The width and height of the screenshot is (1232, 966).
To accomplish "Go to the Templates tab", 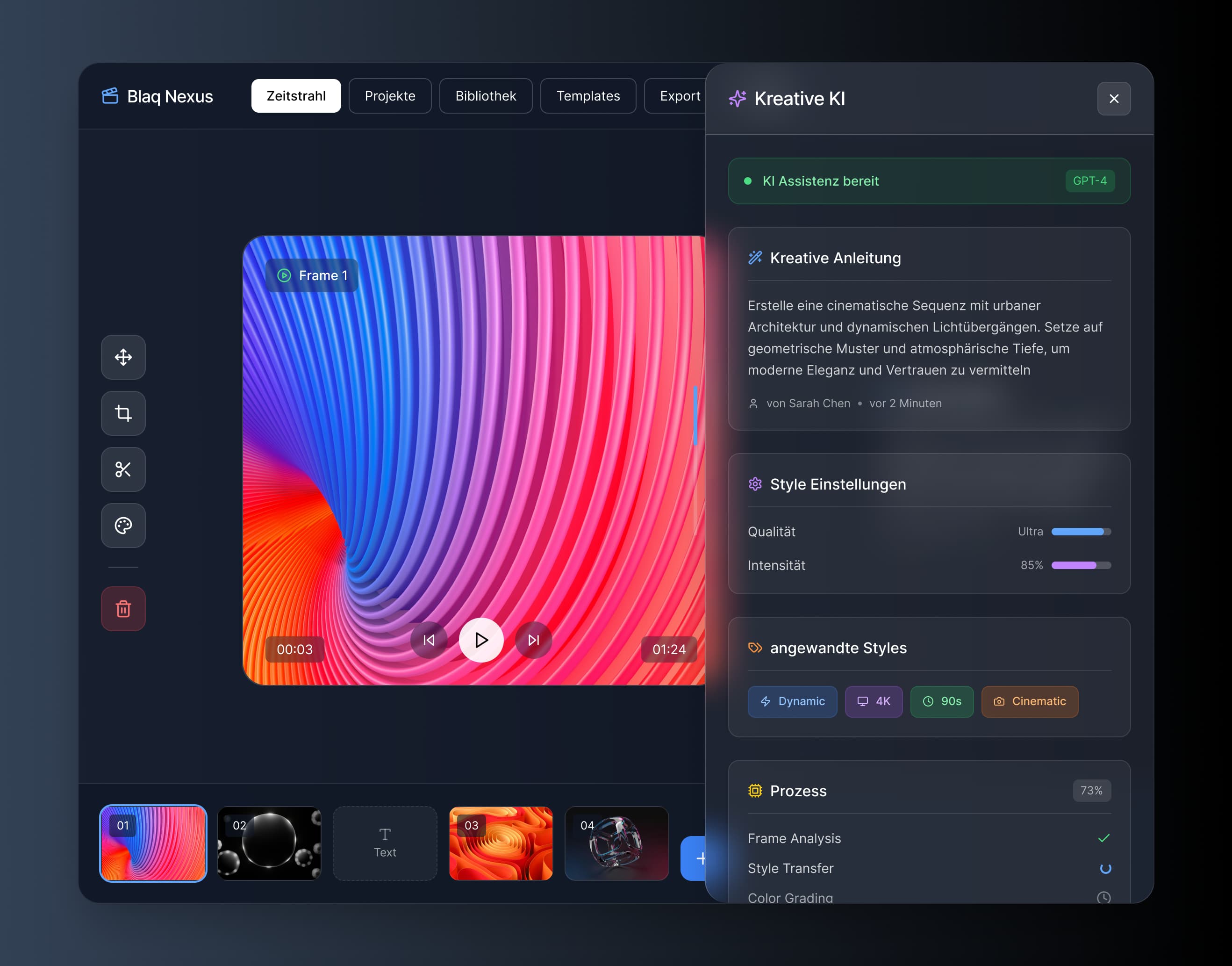I will coord(587,95).
